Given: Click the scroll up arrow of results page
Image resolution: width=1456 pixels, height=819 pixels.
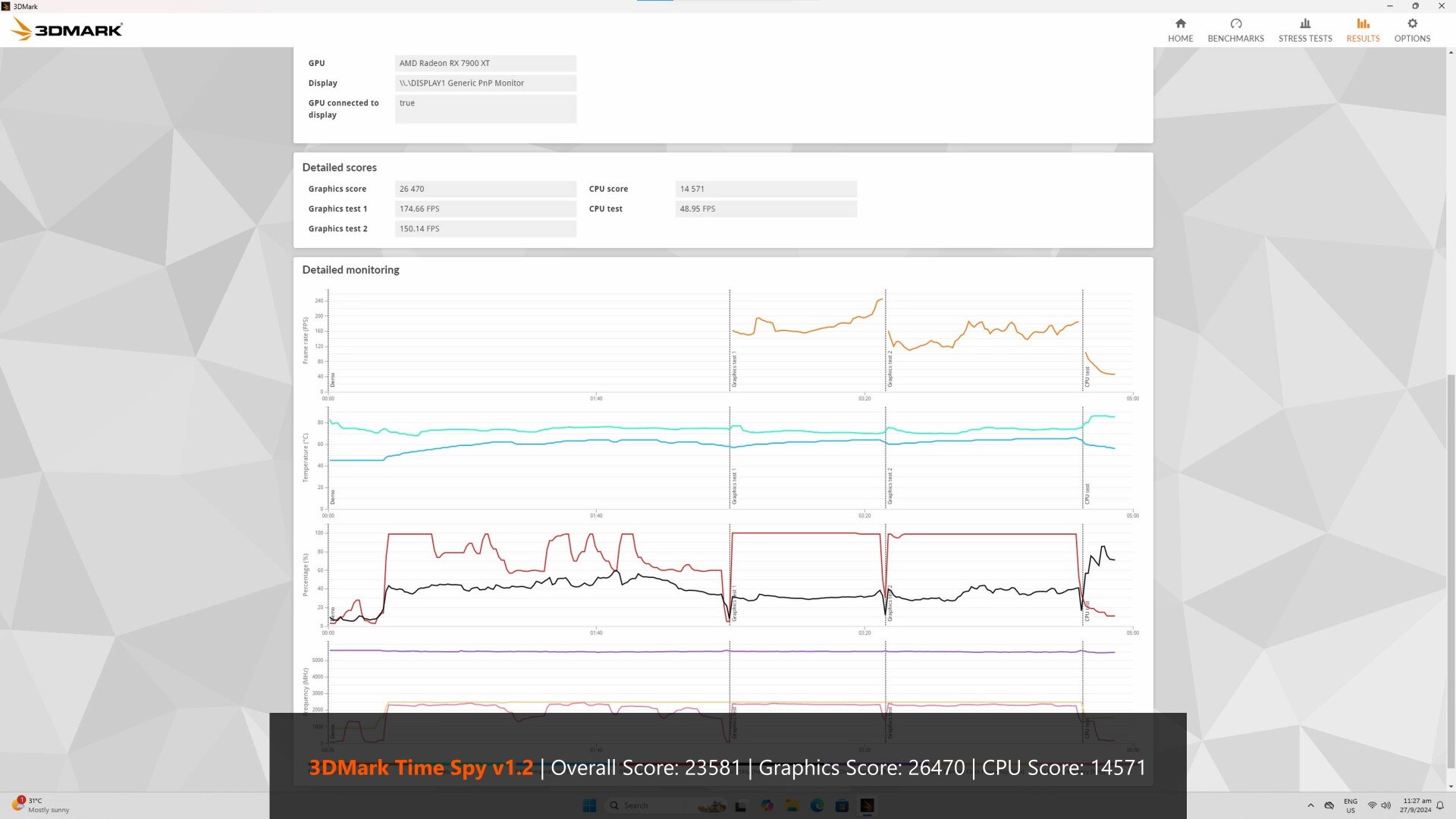Looking at the screenshot, I should [x=1451, y=53].
